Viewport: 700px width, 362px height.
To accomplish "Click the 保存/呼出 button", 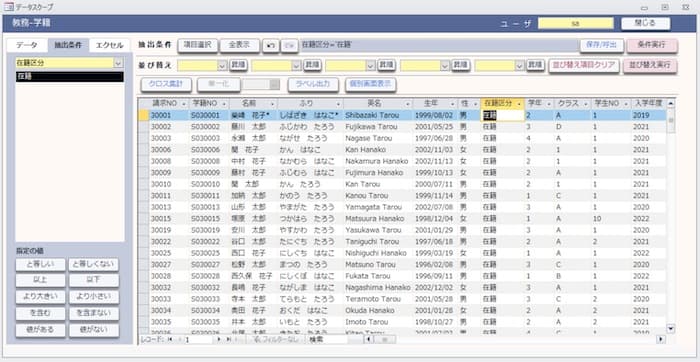I will pos(602,45).
